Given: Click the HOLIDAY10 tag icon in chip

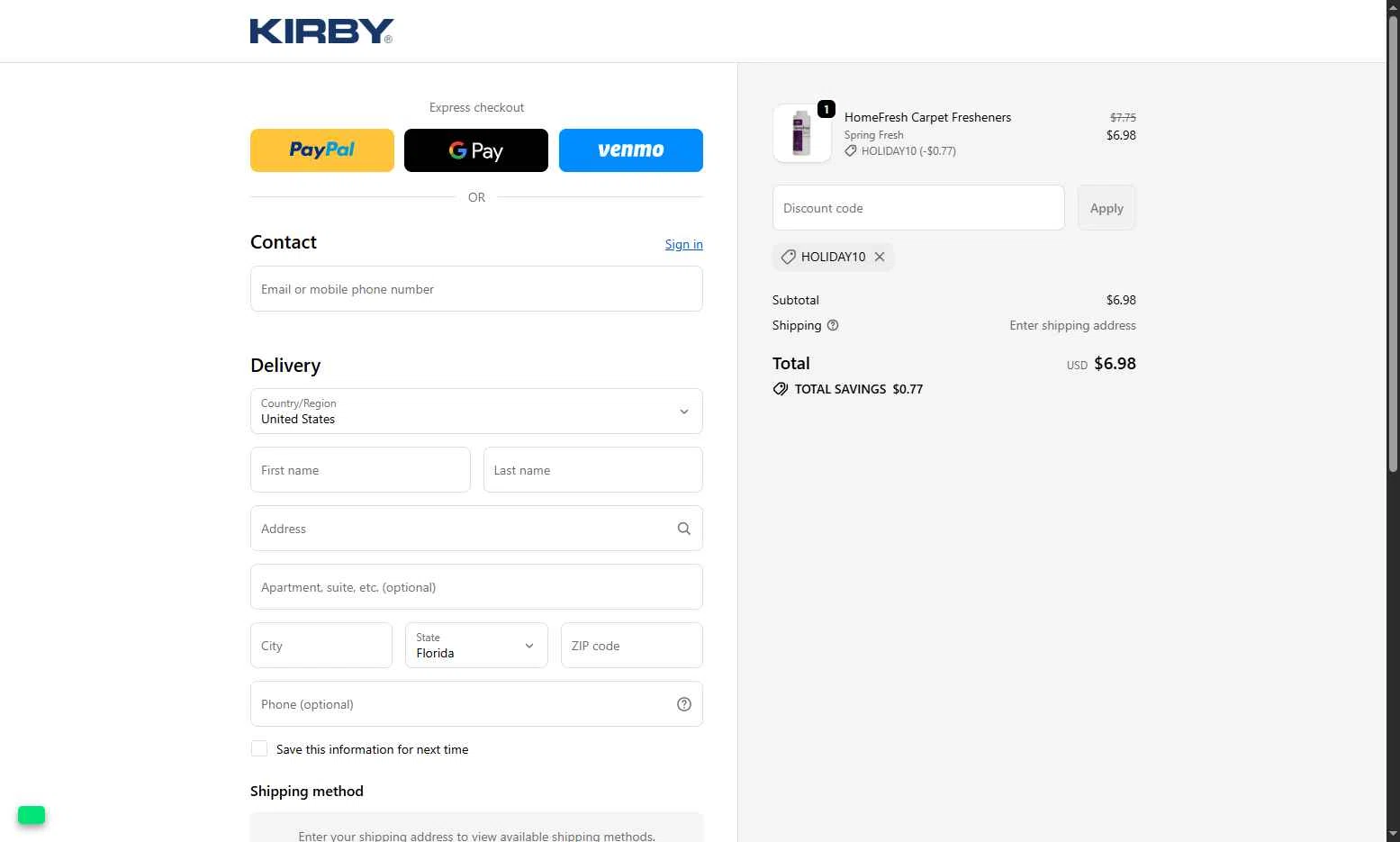Looking at the screenshot, I should point(789,257).
